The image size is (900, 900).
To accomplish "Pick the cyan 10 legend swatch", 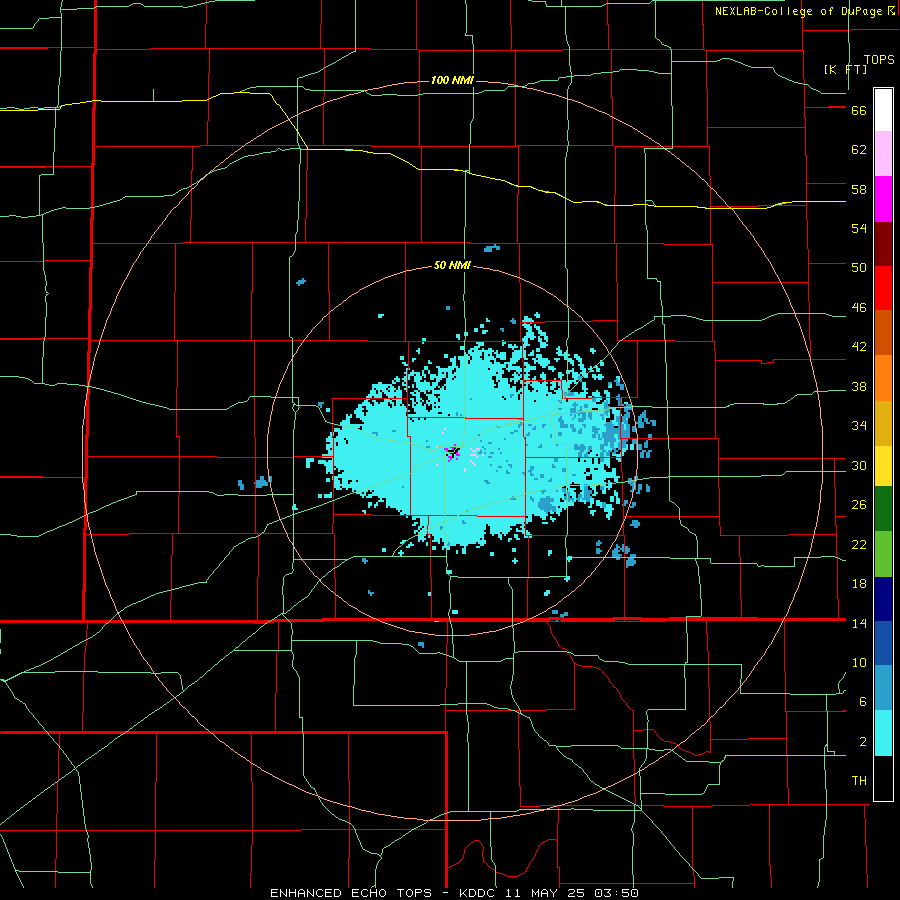I will 883,733.
